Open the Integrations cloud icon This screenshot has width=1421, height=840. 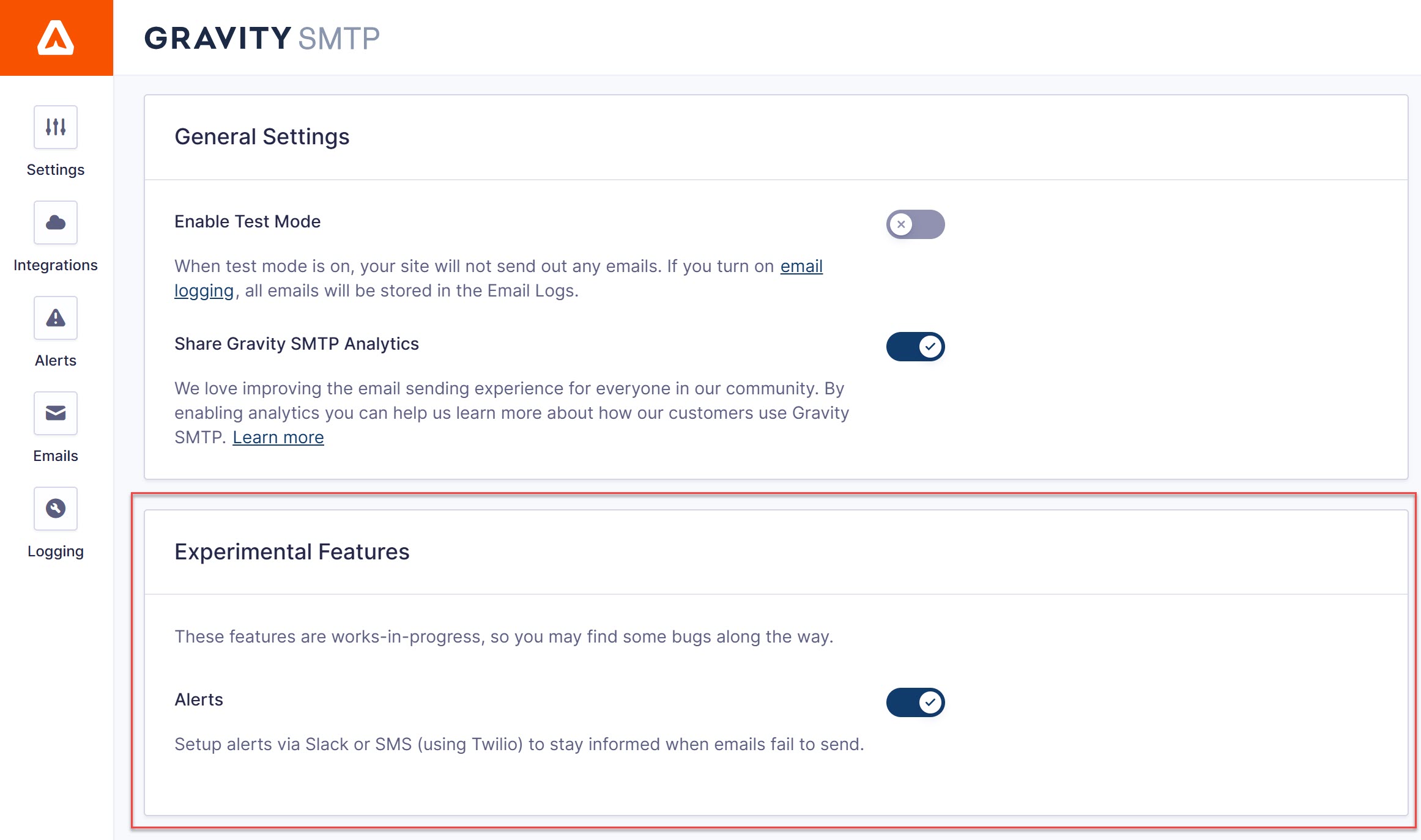[56, 223]
